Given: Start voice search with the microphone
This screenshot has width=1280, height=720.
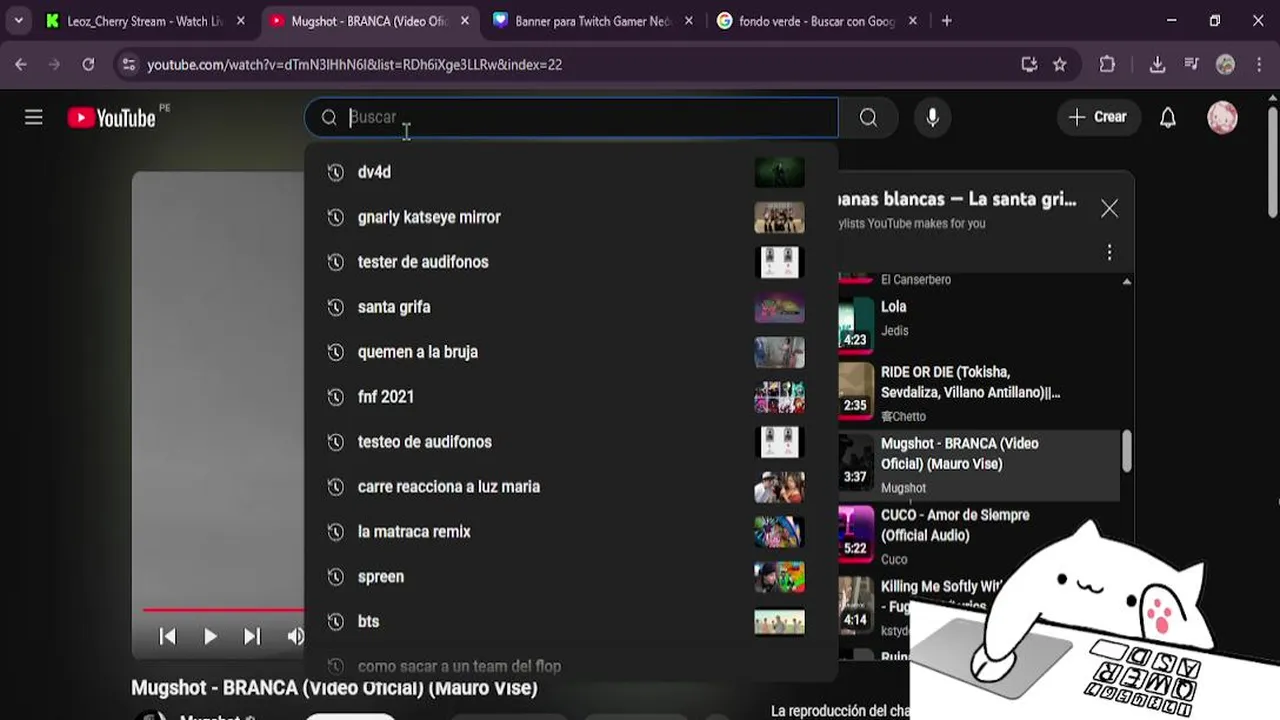Looking at the screenshot, I should pos(932,117).
